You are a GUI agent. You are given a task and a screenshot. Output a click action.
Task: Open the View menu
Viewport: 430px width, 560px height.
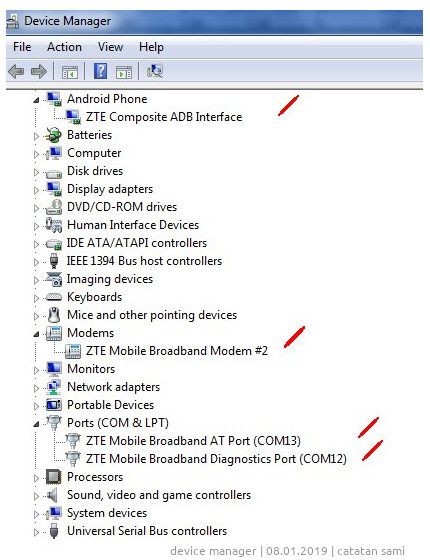(x=110, y=47)
